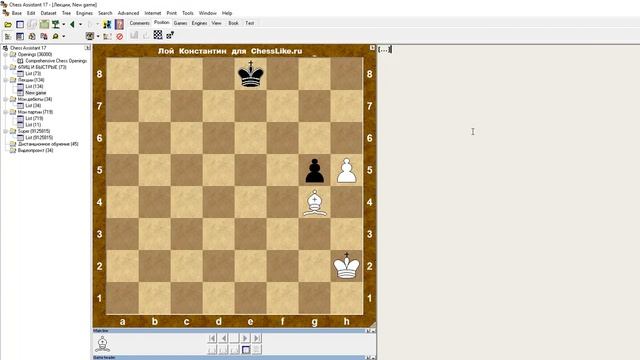The image size is (640, 360).
Task: Go to the first move button
Action: tap(212, 338)
